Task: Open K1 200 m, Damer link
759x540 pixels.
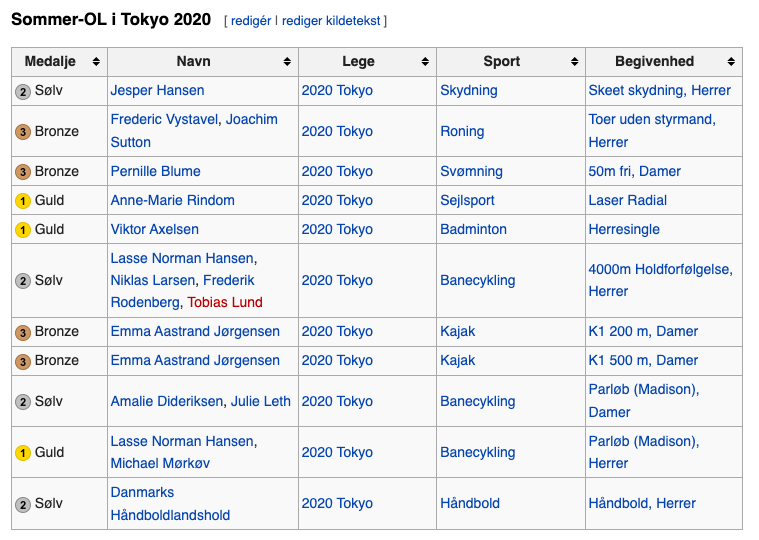Action: click(x=643, y=331)
